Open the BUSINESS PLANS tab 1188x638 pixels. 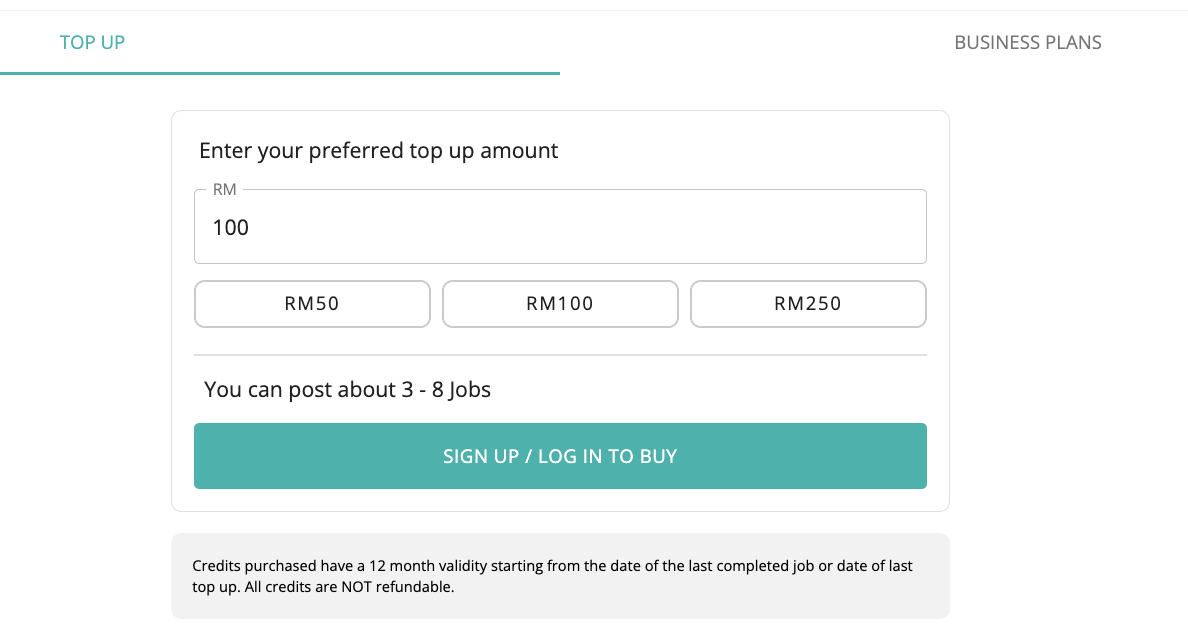(x=1027, y=42)
